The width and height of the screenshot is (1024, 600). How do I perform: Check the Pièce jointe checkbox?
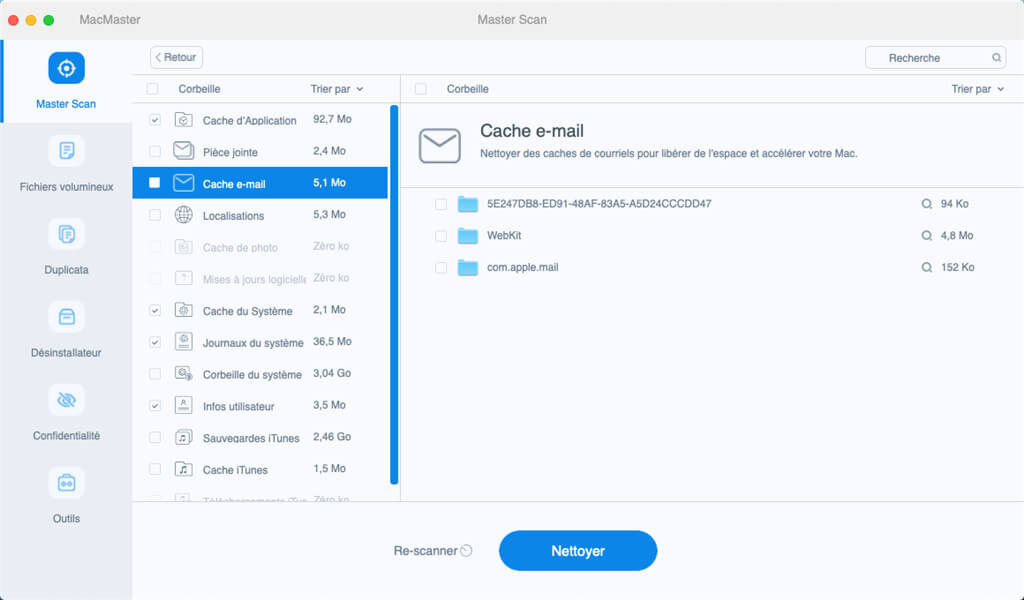point(154,152)
